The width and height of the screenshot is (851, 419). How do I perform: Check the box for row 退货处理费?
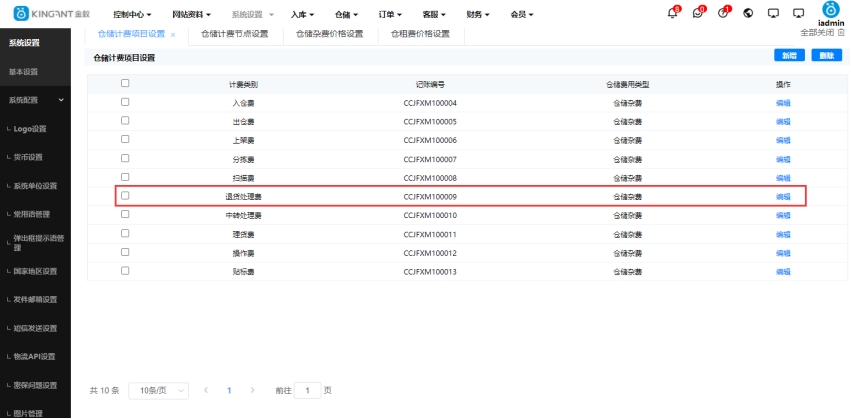pyautogui.click(x=125, y=196)
